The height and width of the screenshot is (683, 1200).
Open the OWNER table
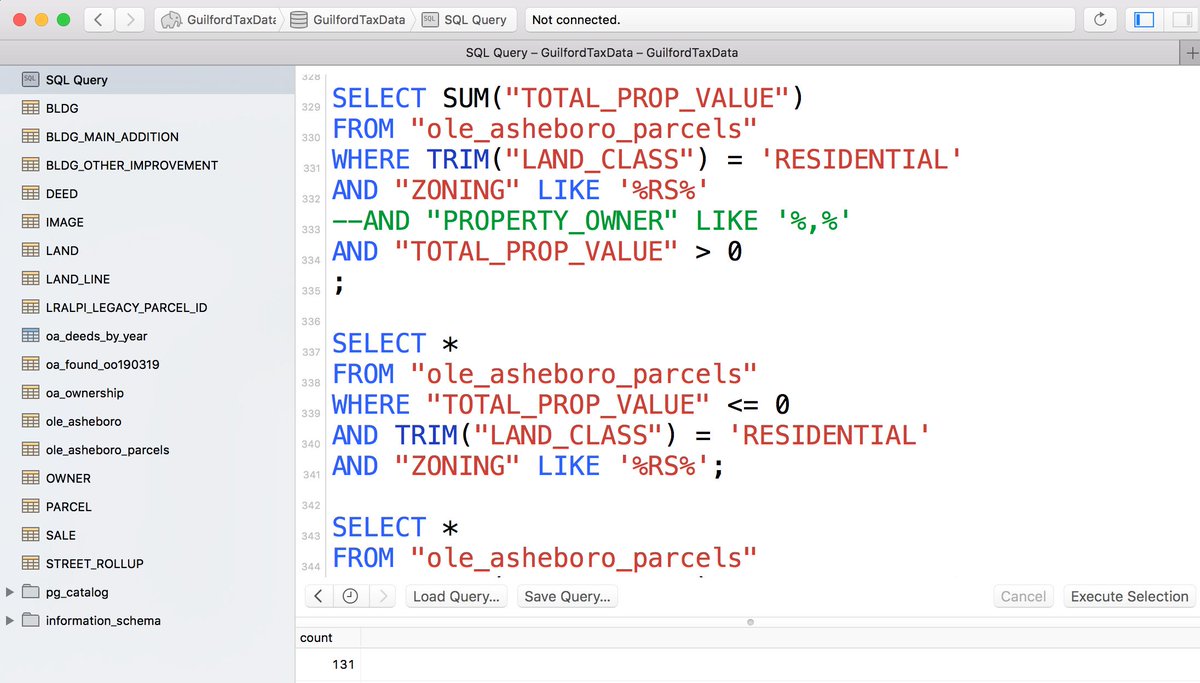(147, 478)
